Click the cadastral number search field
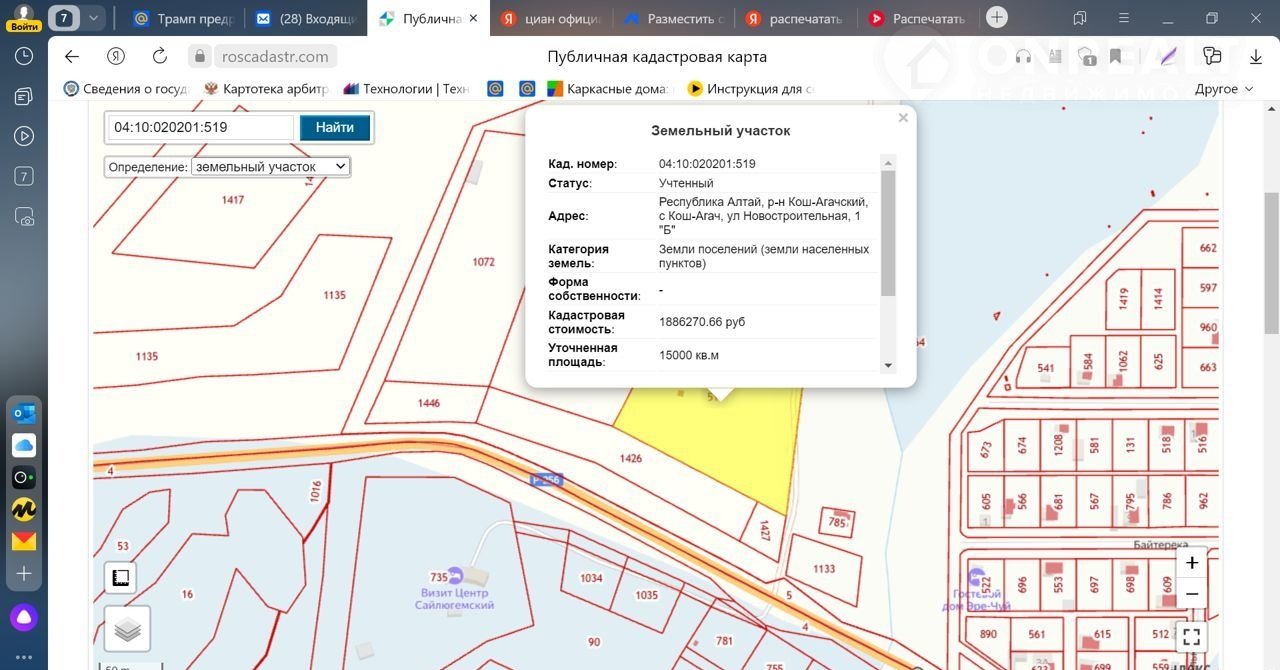This screenshot has width=1280, height=670. [201, 128]
